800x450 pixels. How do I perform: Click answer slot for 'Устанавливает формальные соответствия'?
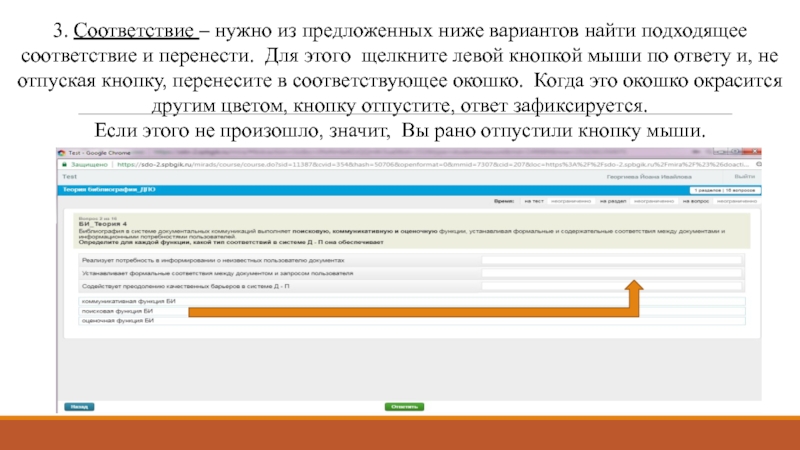(x=611, y=273)
